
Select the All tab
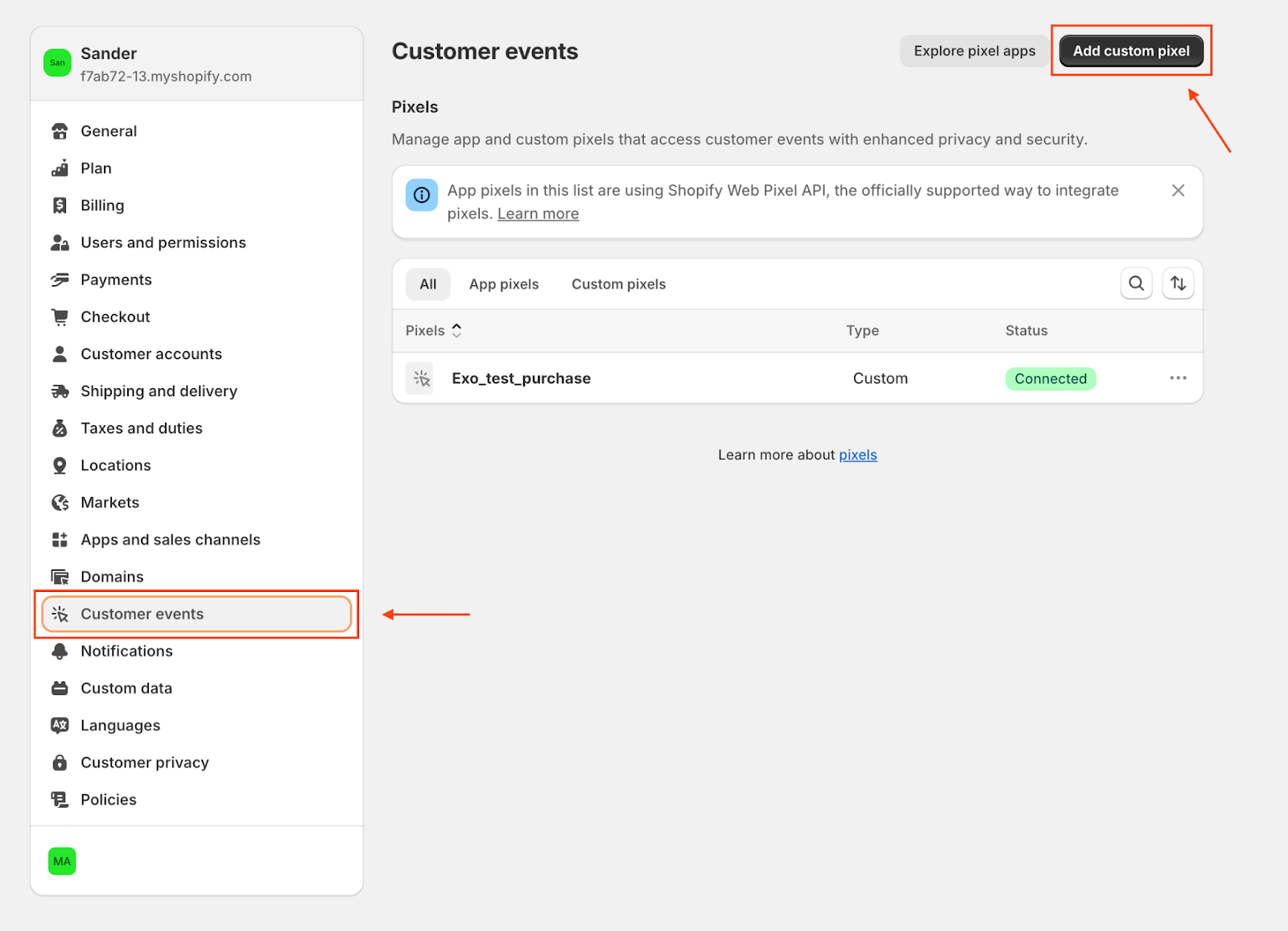[x=427, y=284]
